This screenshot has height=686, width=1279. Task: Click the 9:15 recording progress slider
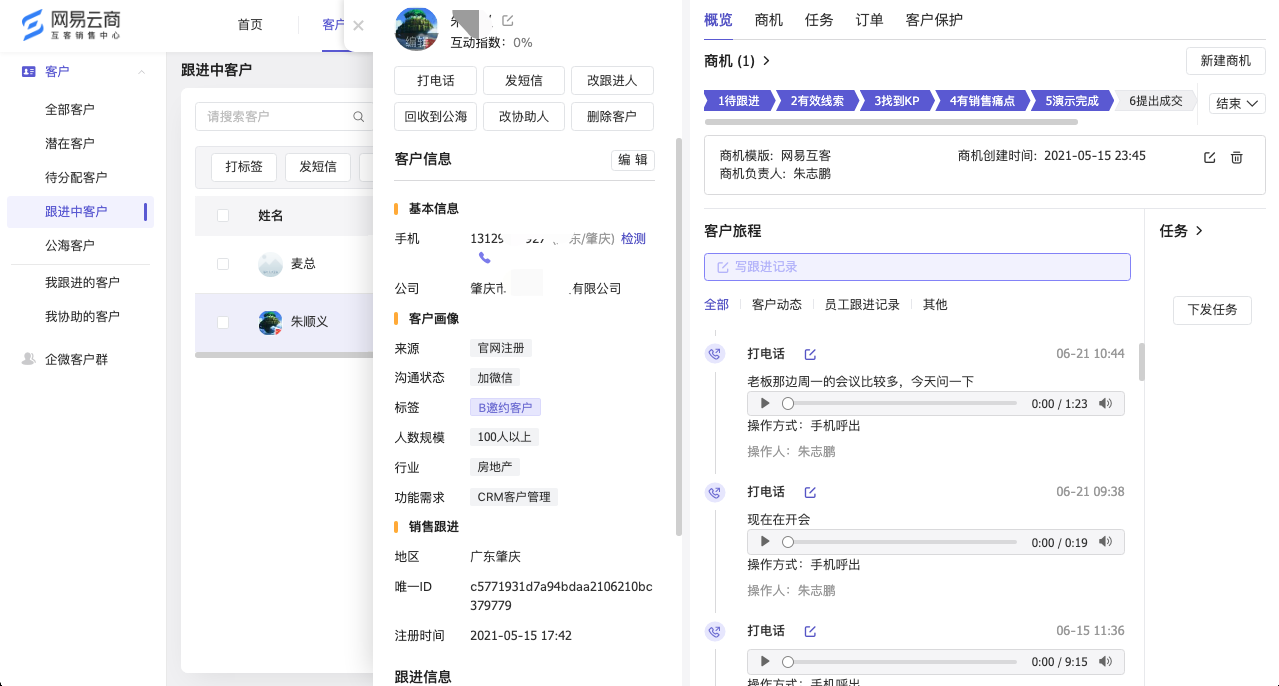coord(900,662)
